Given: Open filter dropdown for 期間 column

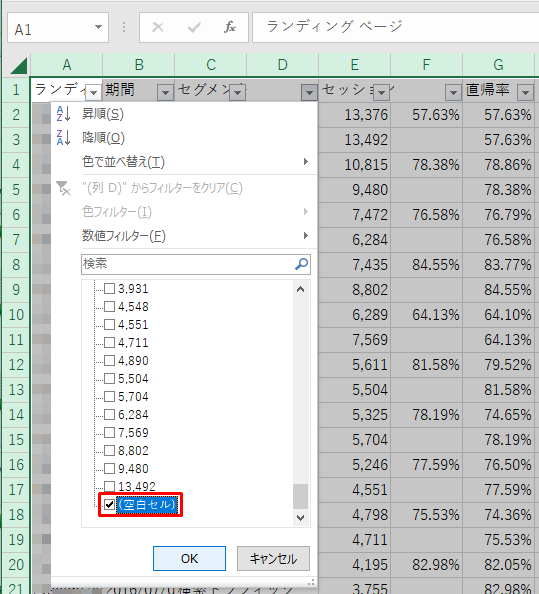Looking at the screenshot, I should point(166,92).
